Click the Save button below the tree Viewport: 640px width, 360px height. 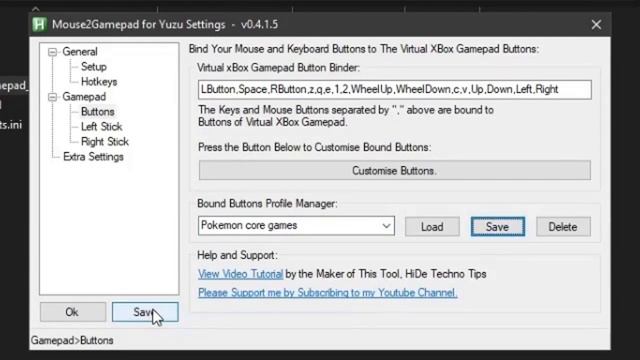(145, 312)
